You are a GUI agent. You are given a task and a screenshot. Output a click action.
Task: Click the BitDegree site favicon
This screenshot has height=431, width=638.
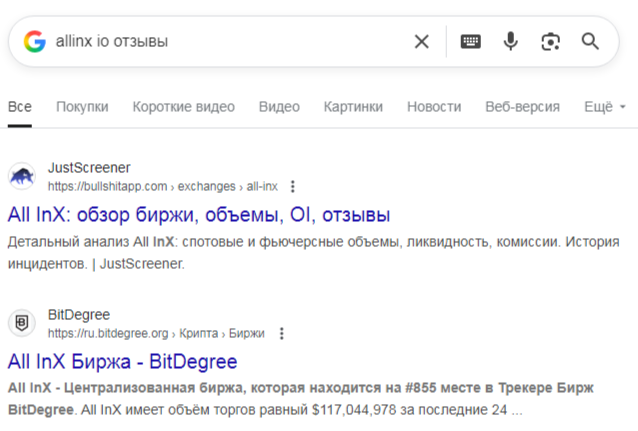pos(22,324)
